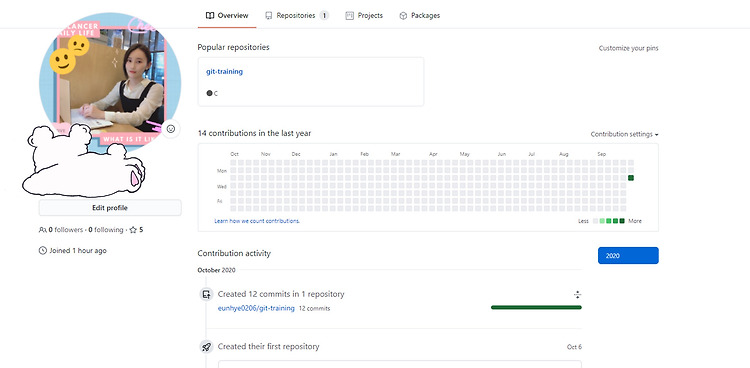Switch to the Repositories tab

click(297, 15)
